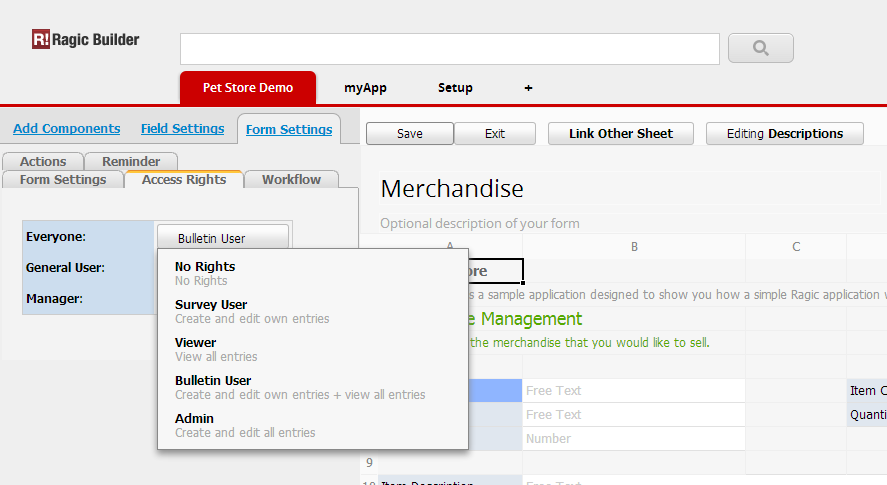887x485 pixels.
Task: Open the Pet Store Demo tab
Action: click(248, 88)
